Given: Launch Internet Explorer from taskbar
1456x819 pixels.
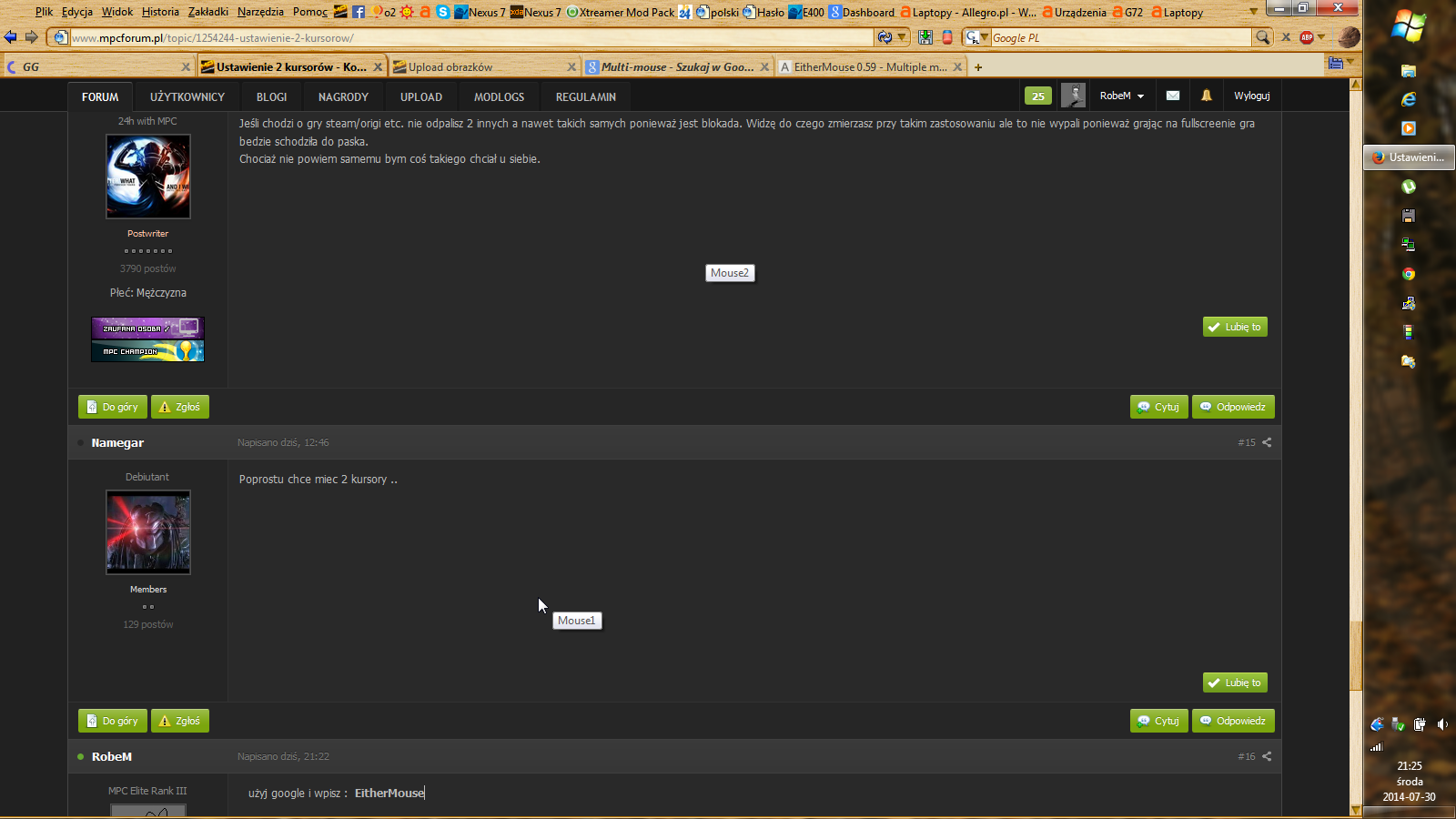Looking at the screenshot, I should [x=1409, y=99].
